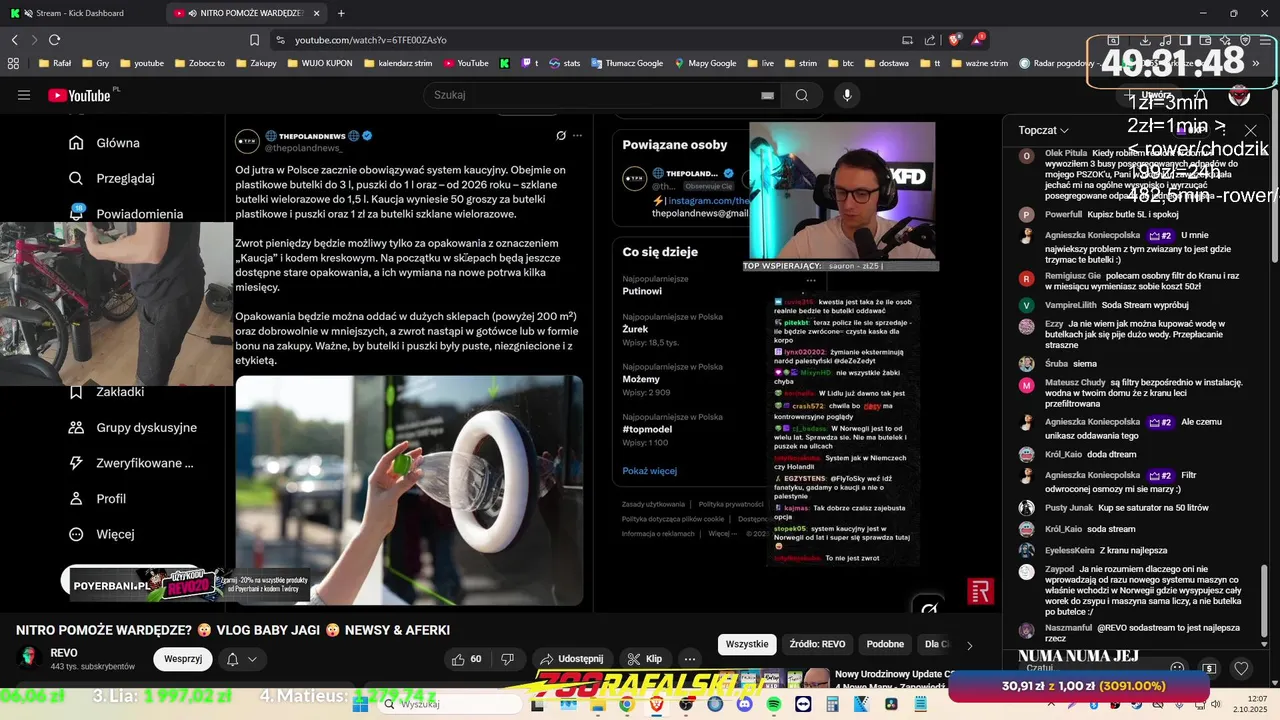Screen dimensions: 1280x720
Task: Open Przeglądaj in the left sidebar
Action: pyautogui.click(x=111, y=178)
